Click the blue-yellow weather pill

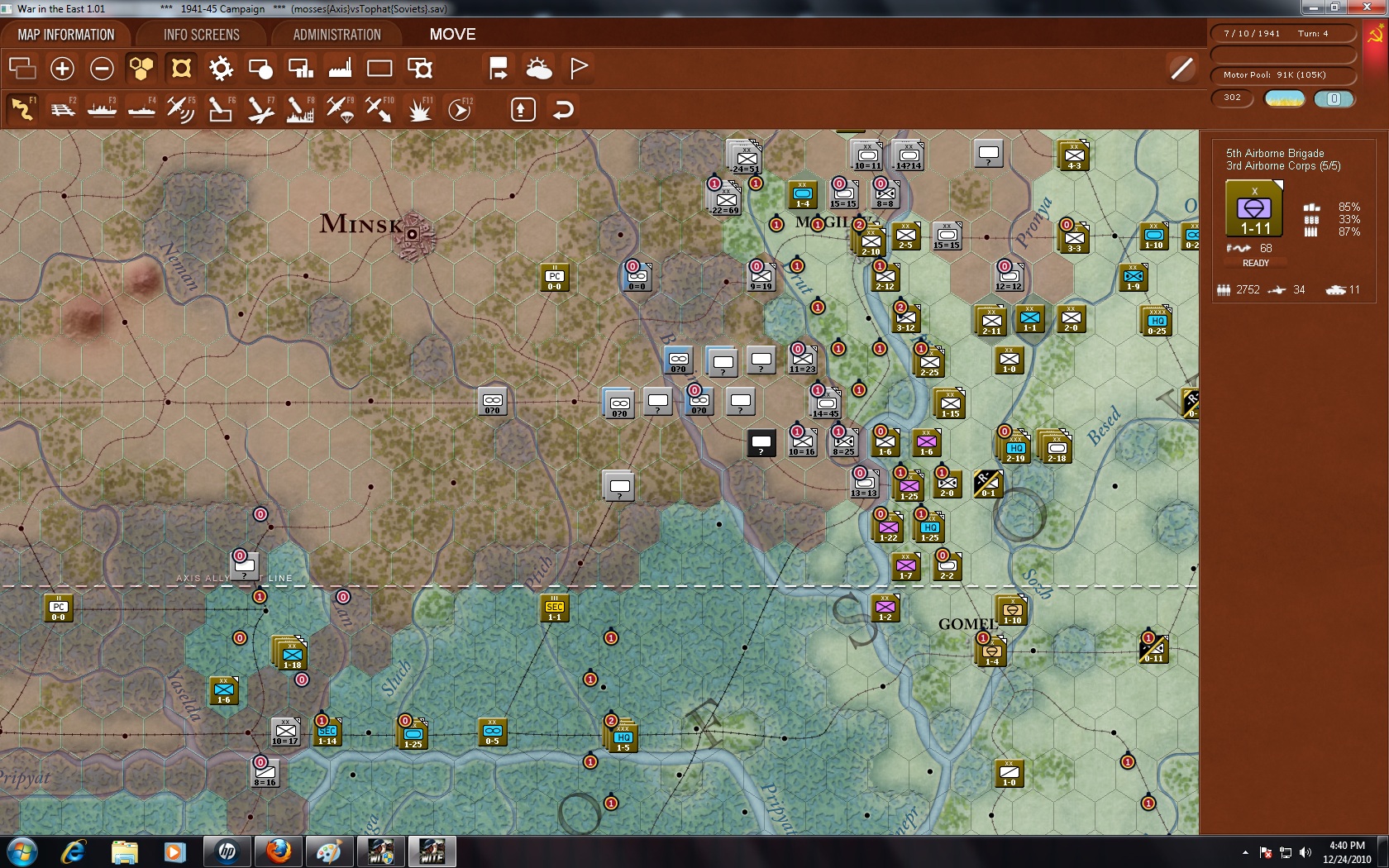[1285, 98]
